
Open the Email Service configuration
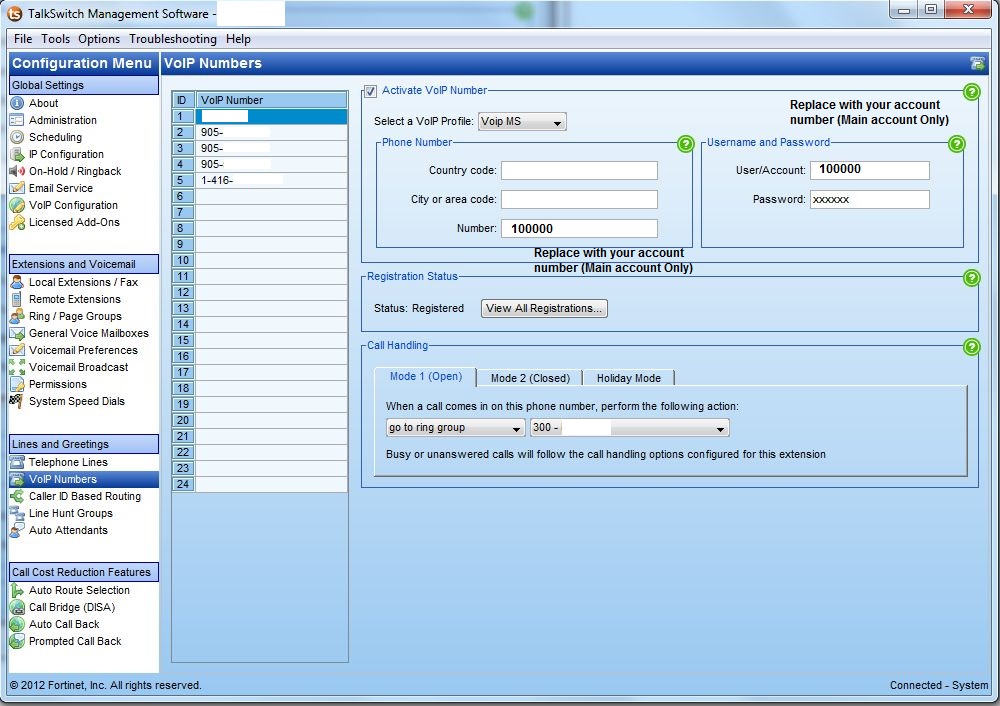[x=55, y=188]
